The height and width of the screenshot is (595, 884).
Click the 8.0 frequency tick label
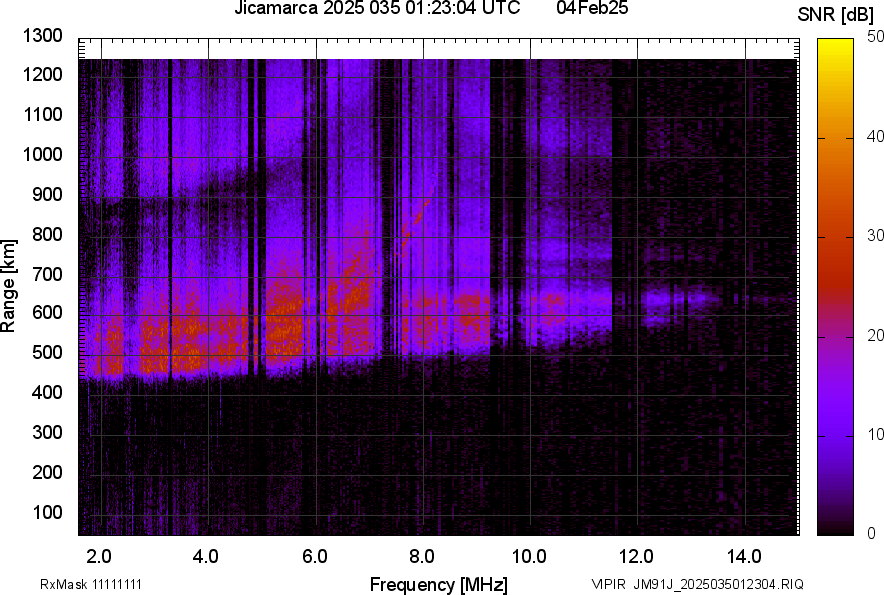422,555
